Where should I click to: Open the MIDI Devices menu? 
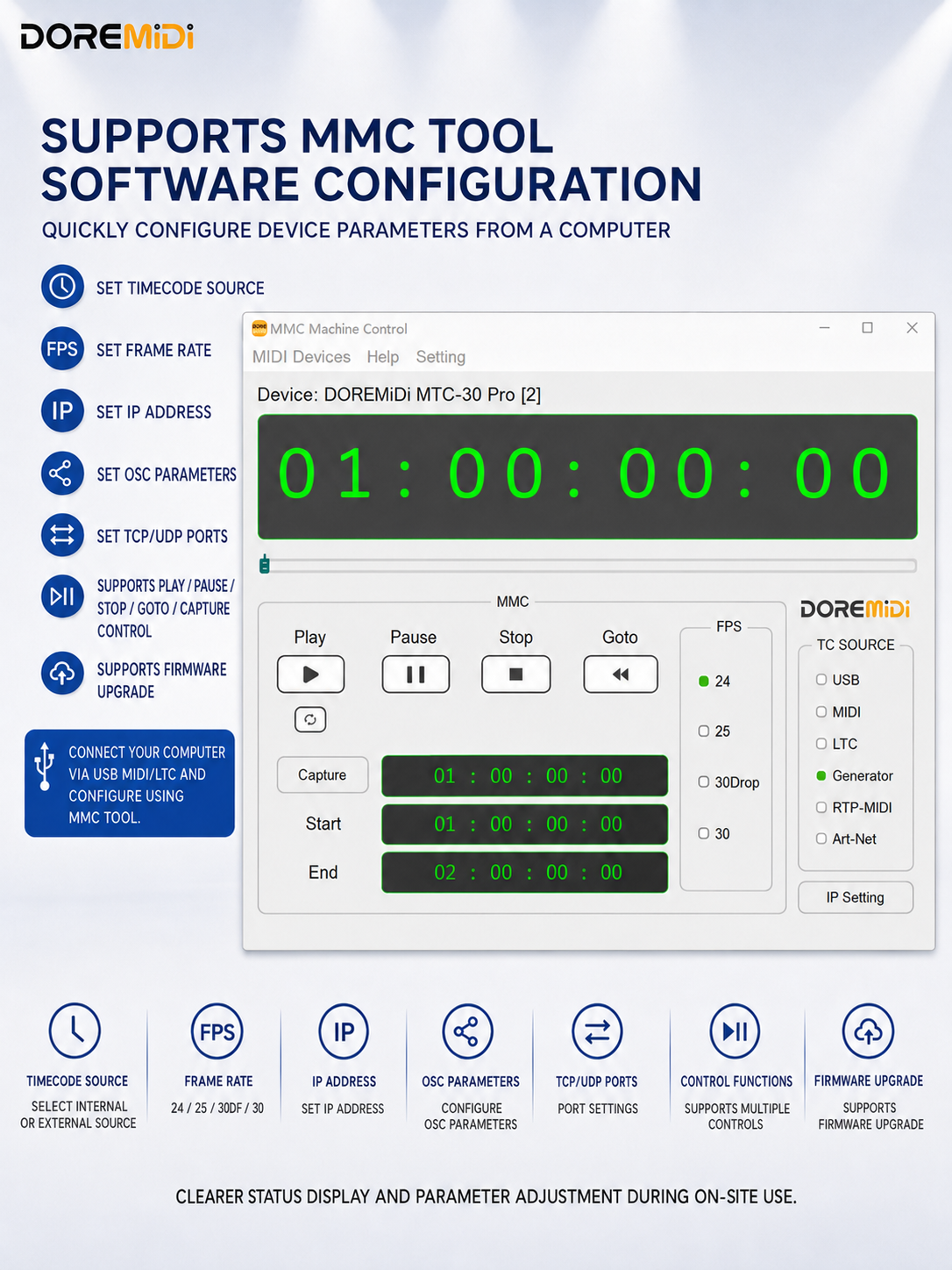coord(302,357)
